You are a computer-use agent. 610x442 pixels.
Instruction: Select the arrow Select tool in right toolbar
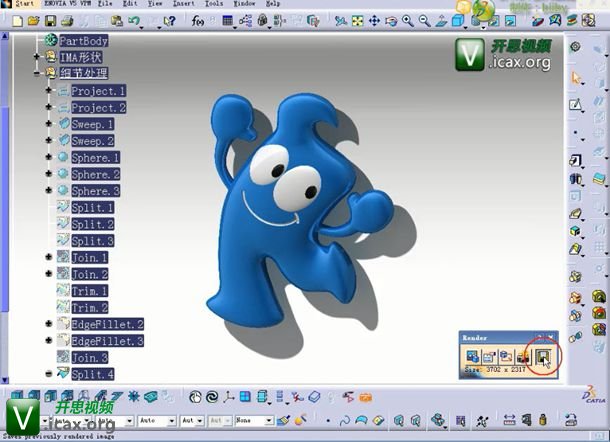[x=576, y=78]
